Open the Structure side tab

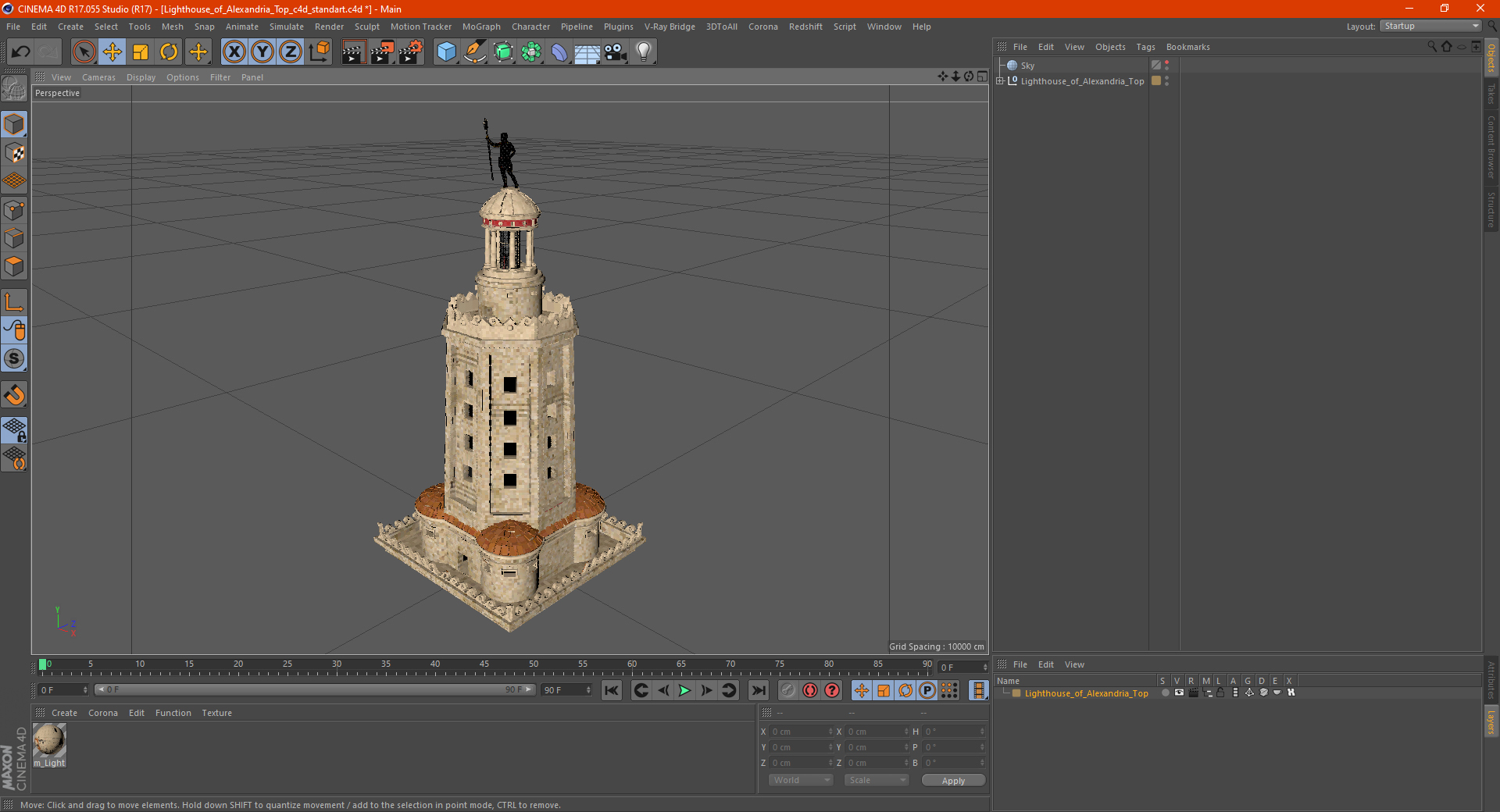(x=1491, y=209)
